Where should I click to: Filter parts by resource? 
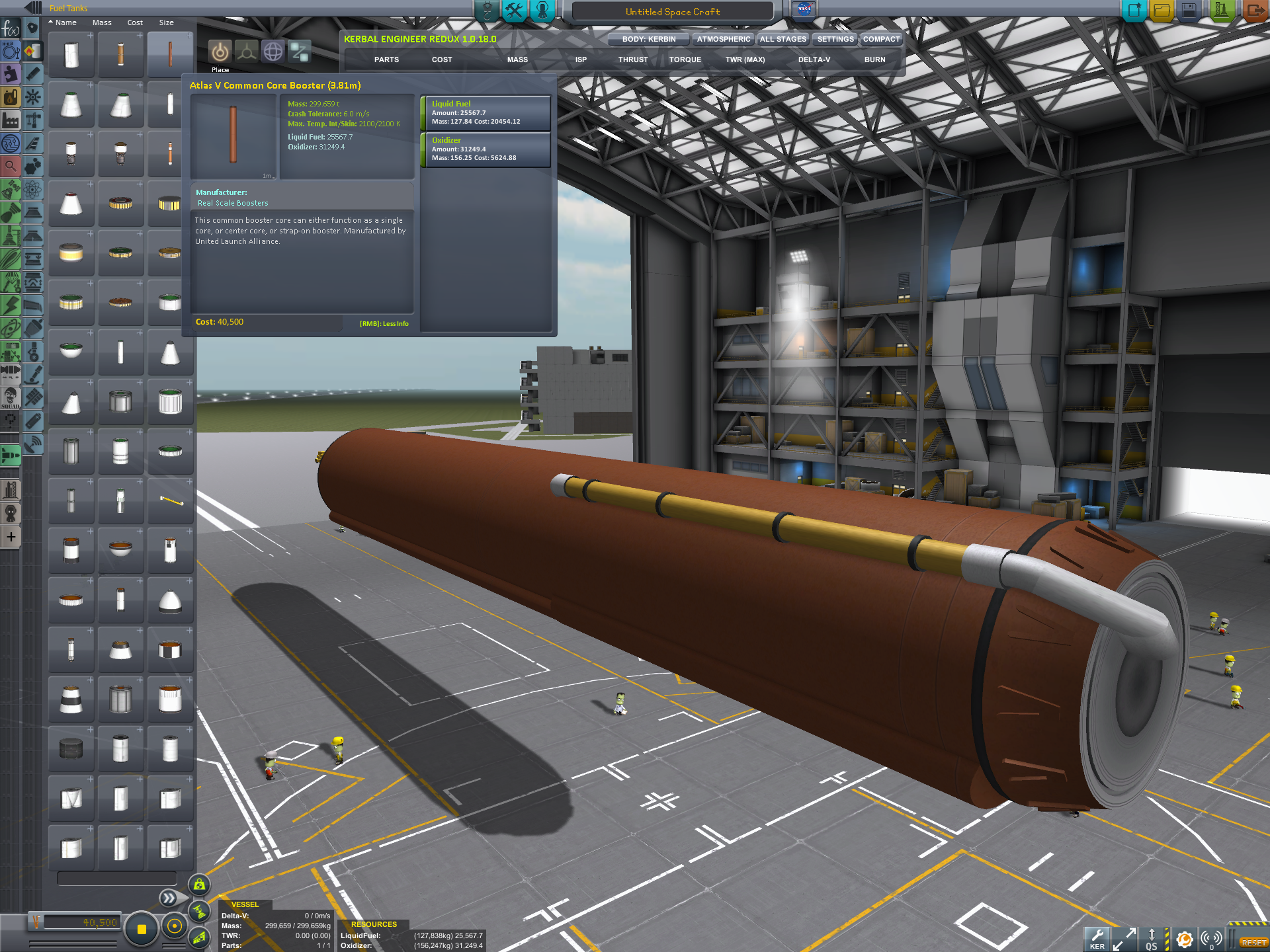pos(11,97)
